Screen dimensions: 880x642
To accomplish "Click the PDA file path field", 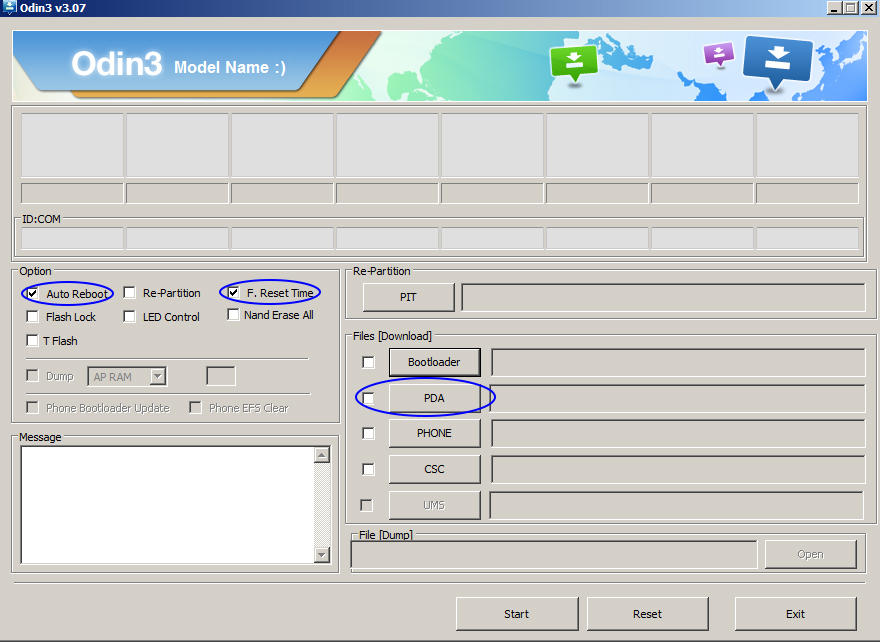I will pyautogui.click(x=678, y=398).
